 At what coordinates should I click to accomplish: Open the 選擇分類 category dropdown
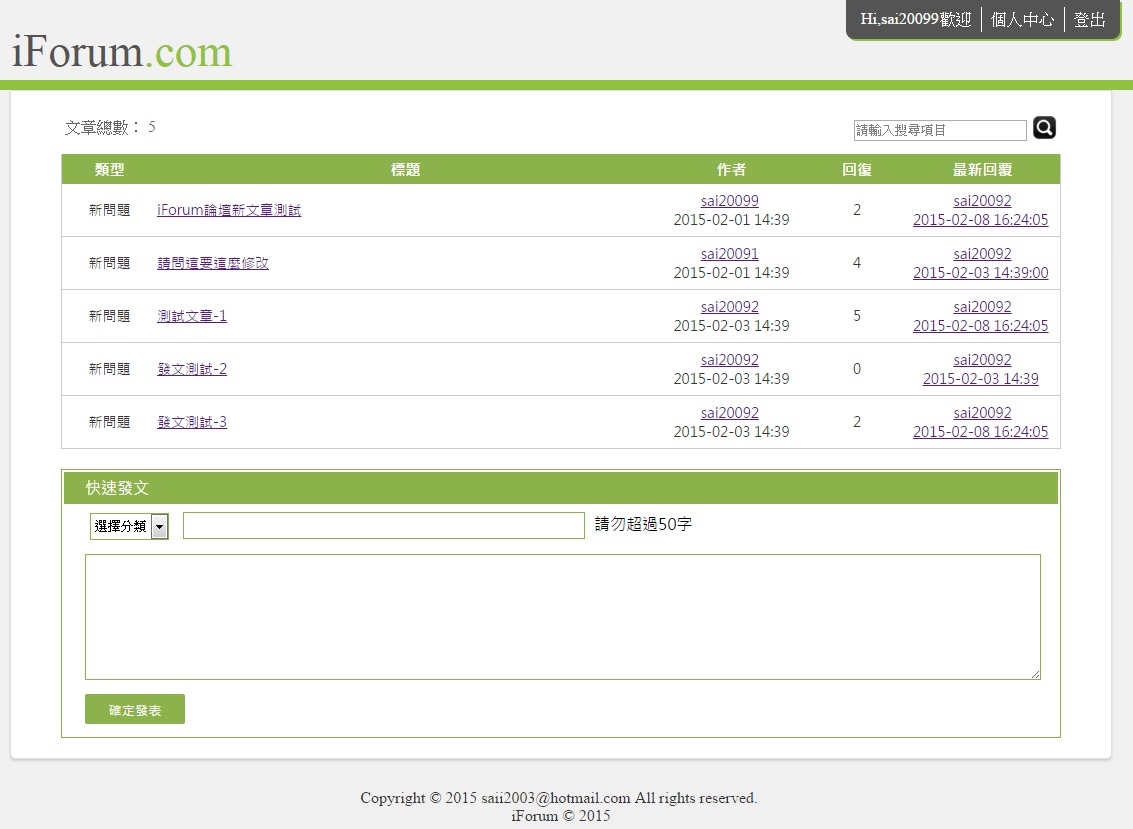pos(129,526)
